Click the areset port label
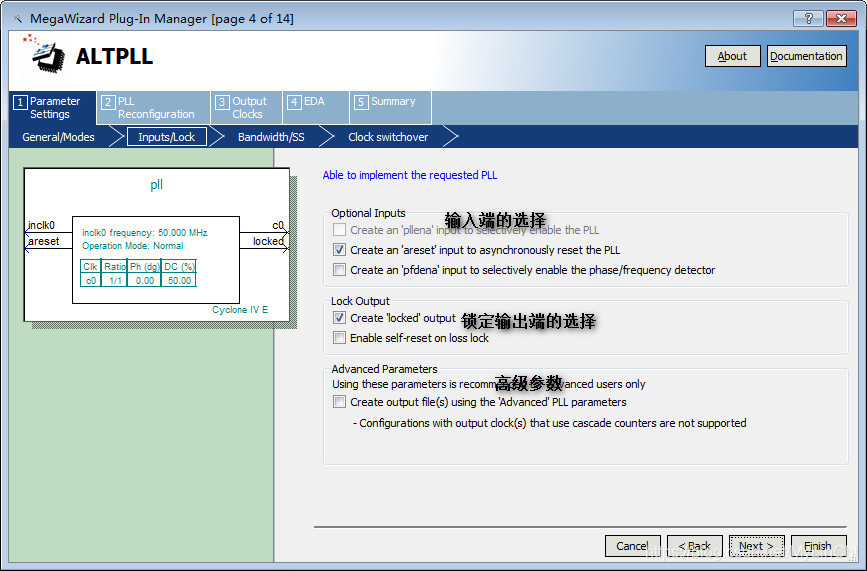 coord(44,241)
